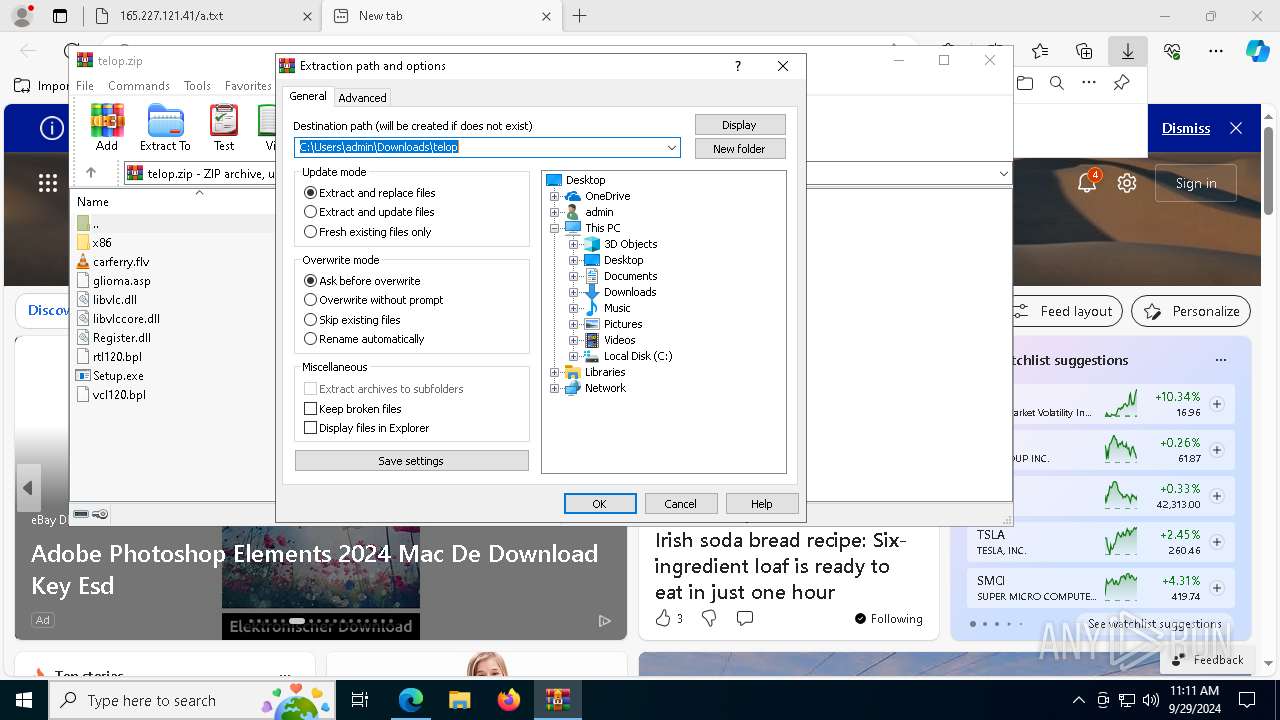The width and height of the screenshot is (1280, 720).
Task: Switch to the Advanced tab
Action: (x=362, y=98)
